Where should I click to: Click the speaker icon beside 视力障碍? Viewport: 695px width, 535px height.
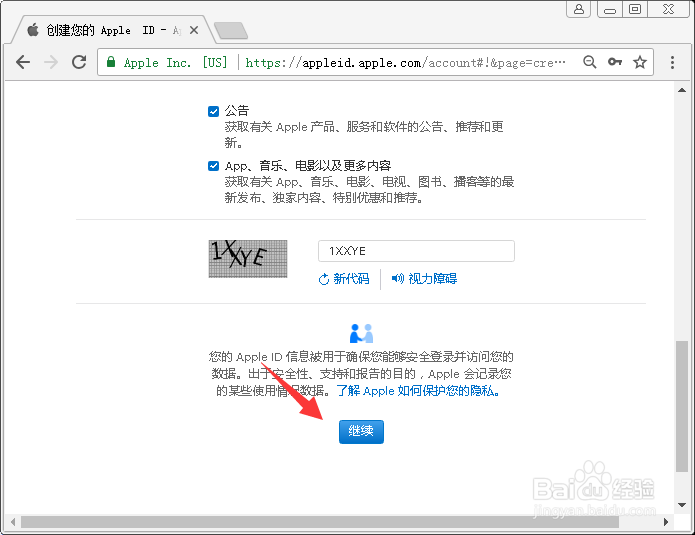(x=398, y=278)
